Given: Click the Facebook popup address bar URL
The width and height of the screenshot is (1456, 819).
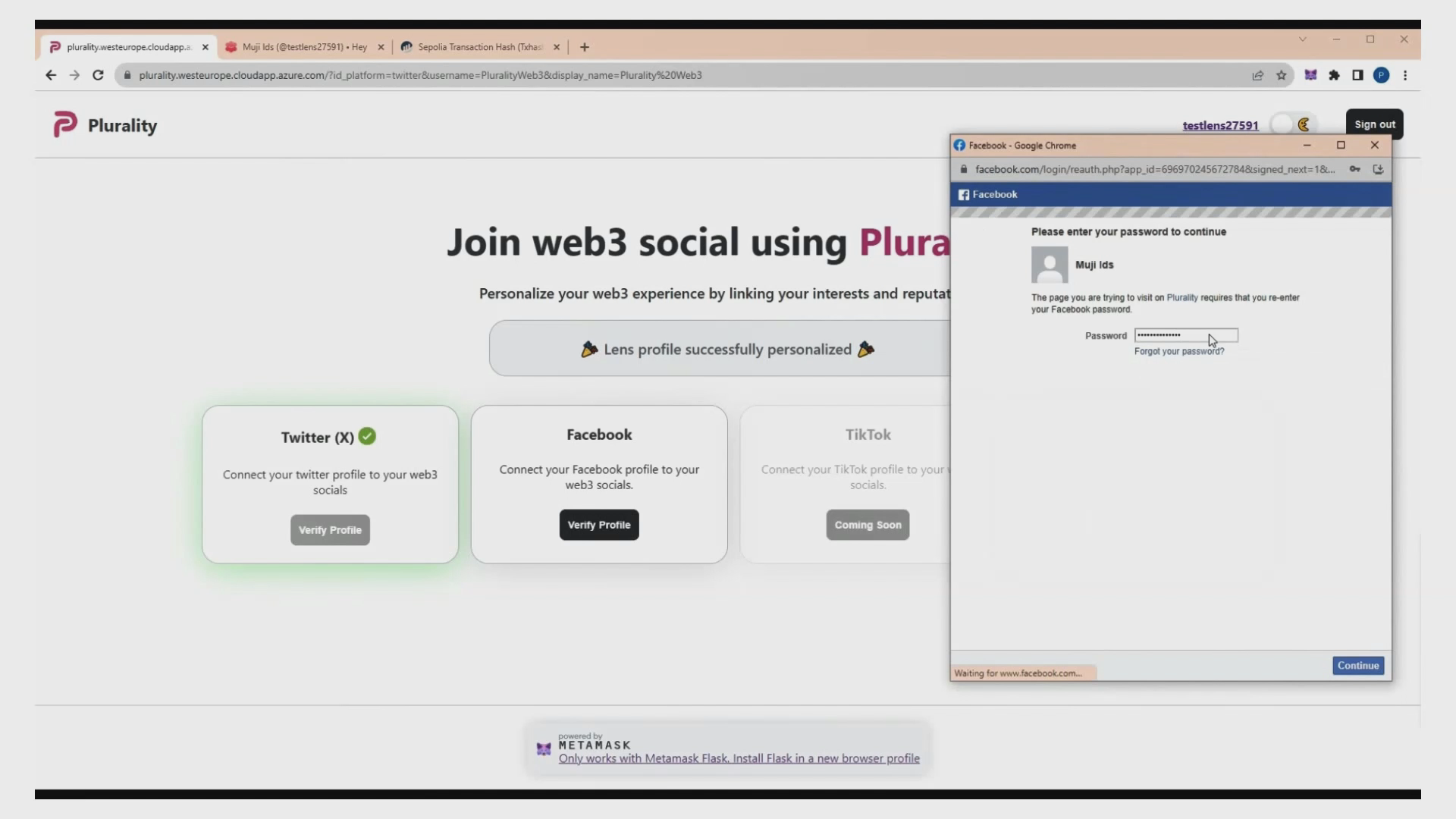Looking at the screenshot, I should pyautogui.click(x=1154, y=169).
